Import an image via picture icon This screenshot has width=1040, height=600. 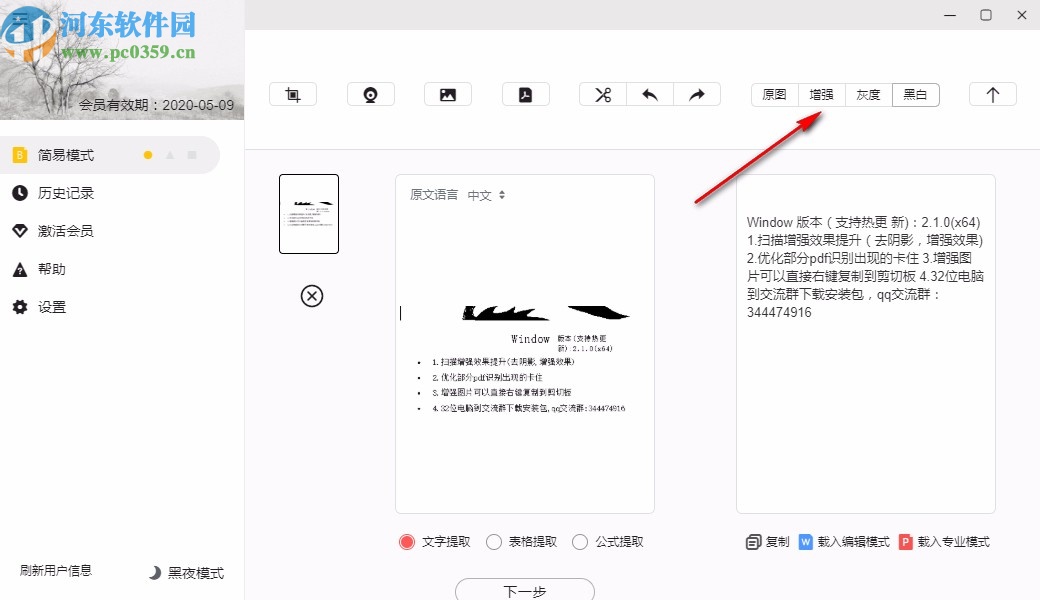pos(447,93)
